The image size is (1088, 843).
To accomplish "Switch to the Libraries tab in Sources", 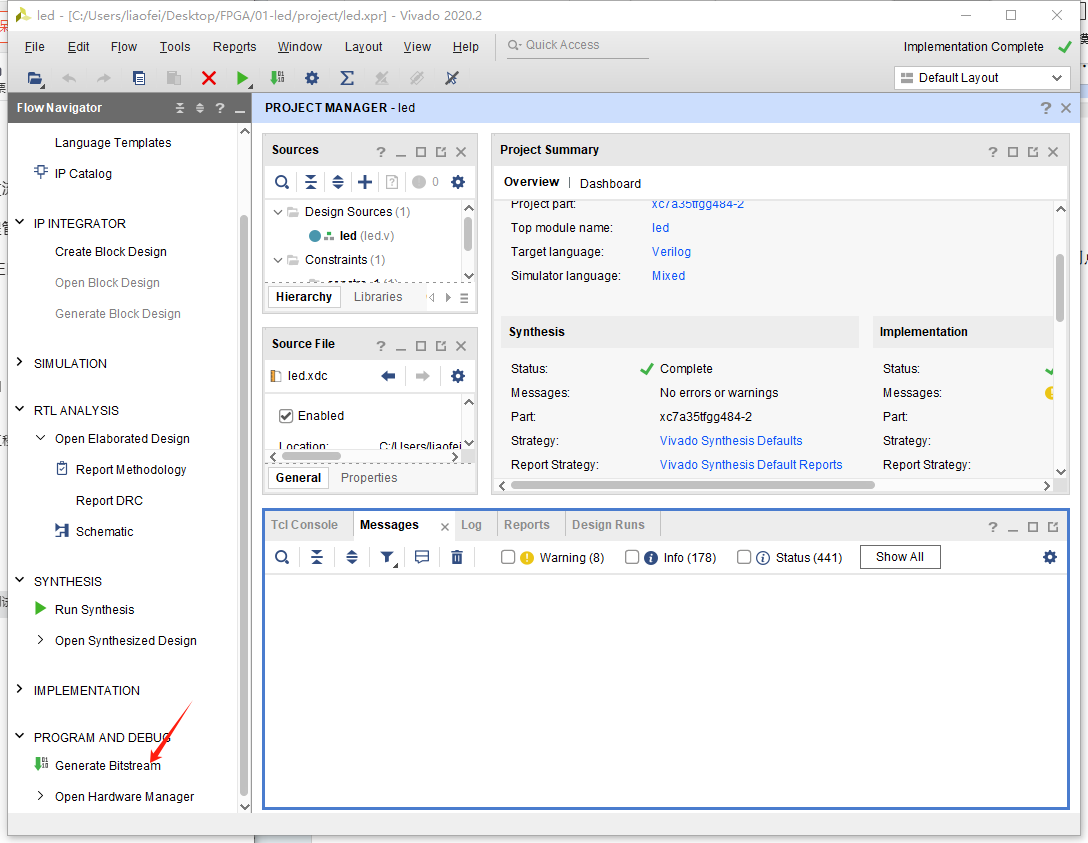I will [378, 297].
